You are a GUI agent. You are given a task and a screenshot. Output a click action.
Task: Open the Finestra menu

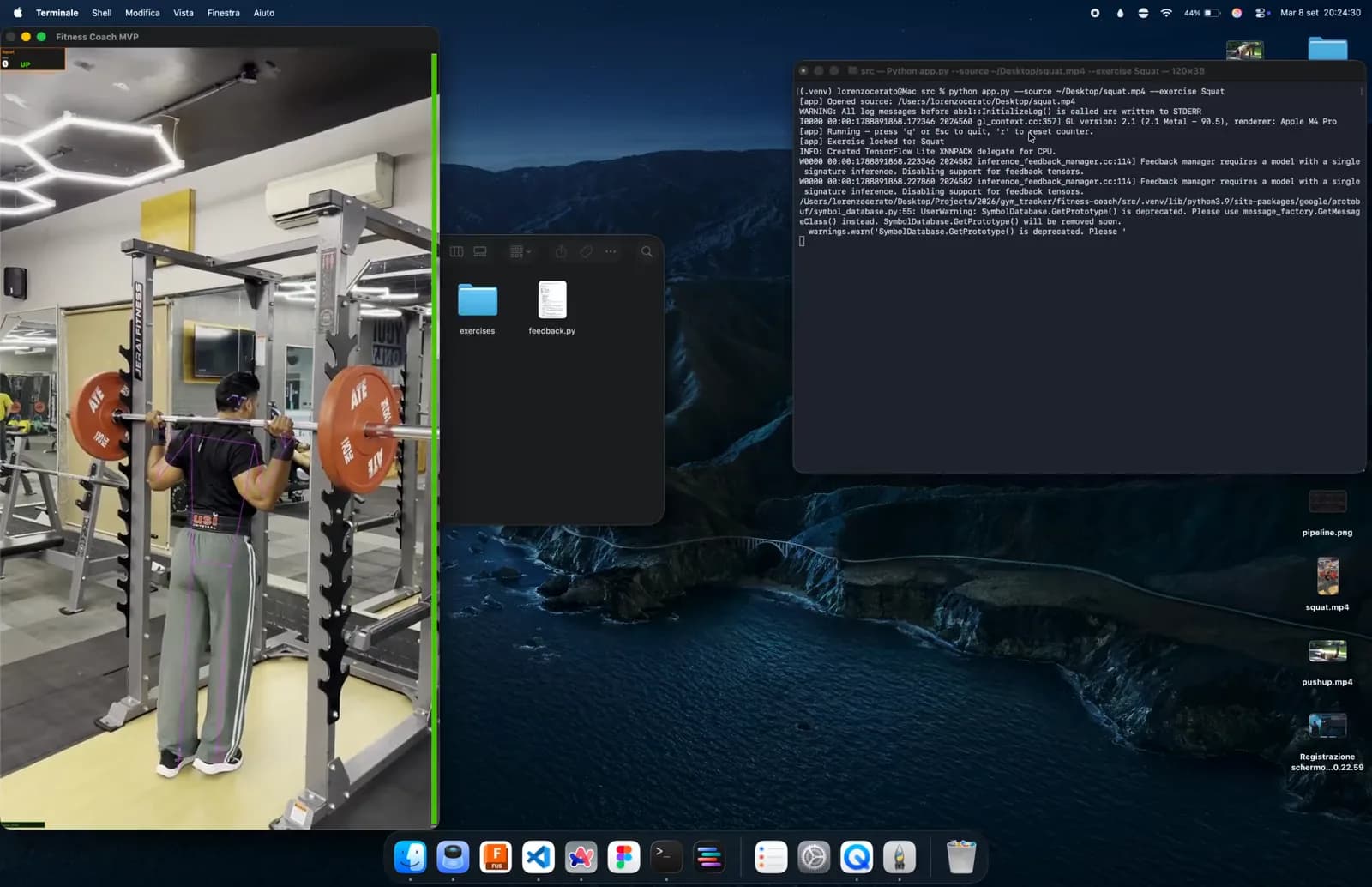tap(224, 13)
